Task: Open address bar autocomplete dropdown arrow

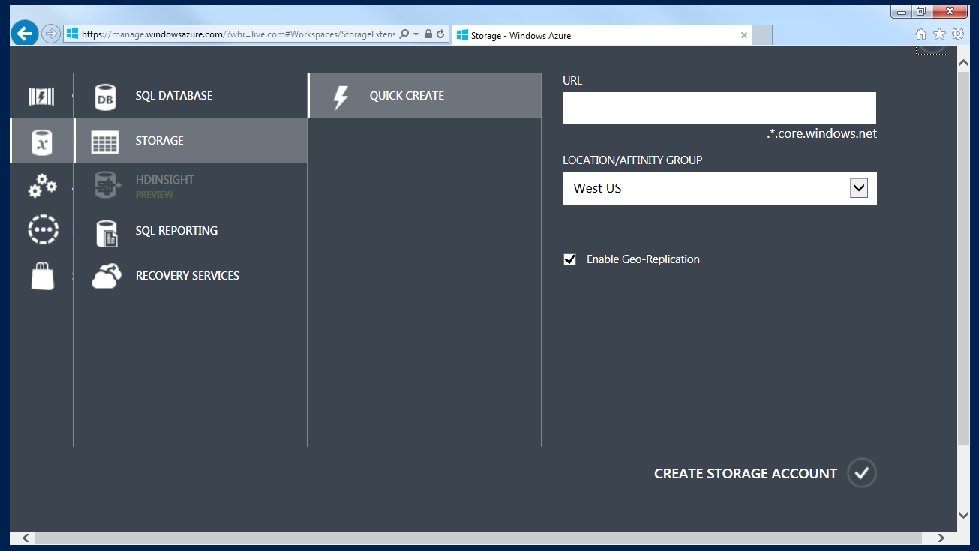Action: pos(416,34)
